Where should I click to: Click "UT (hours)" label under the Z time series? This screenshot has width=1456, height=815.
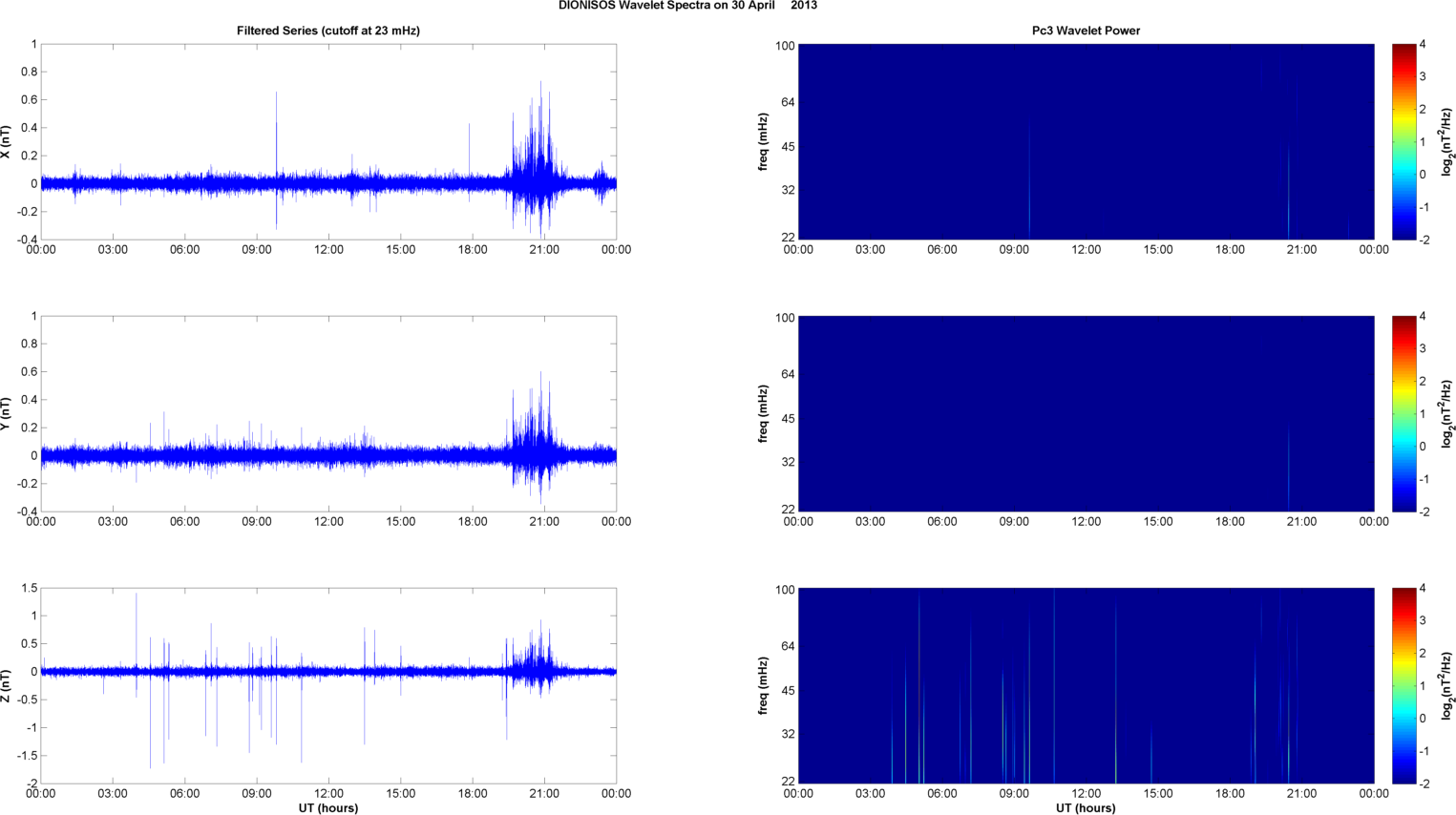(x=328, y=808)
